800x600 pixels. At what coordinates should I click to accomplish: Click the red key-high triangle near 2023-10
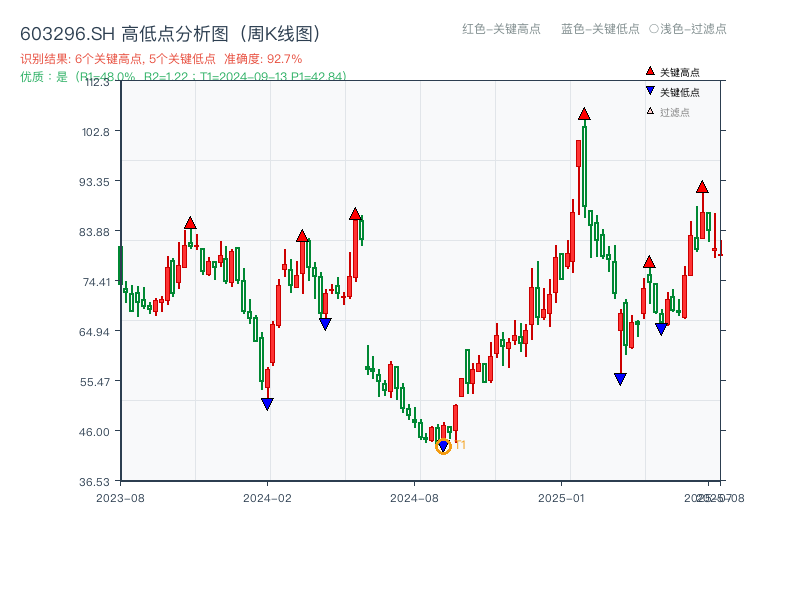point(190,224)
